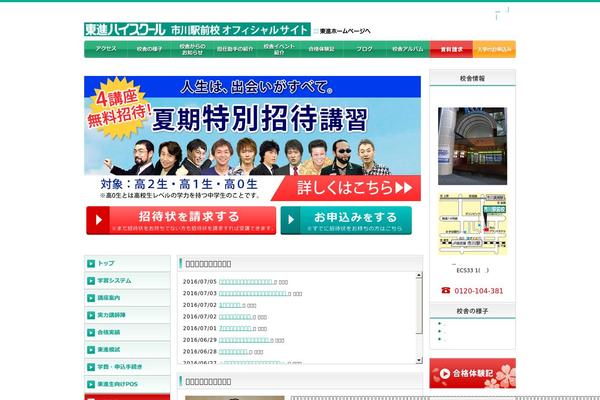Screen dimensions: 600x400
Task: Follow the 東進ホームページへ link
Action: tap(345, 31)
